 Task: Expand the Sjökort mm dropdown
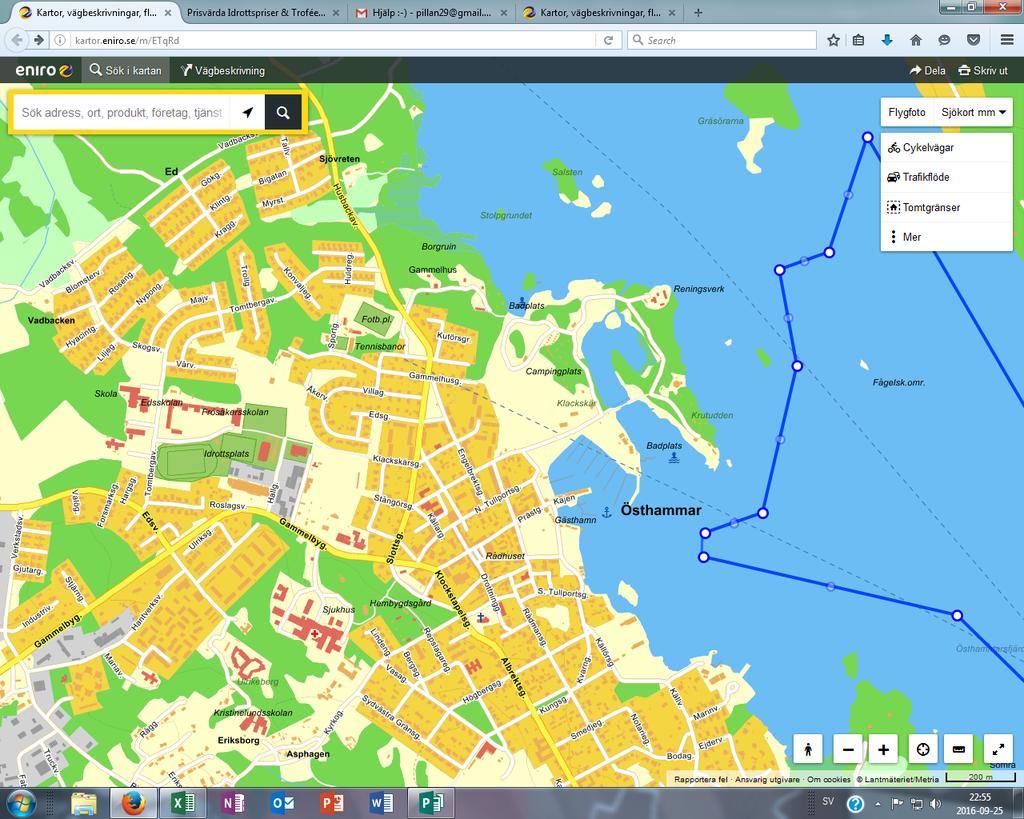click(973, 112)
